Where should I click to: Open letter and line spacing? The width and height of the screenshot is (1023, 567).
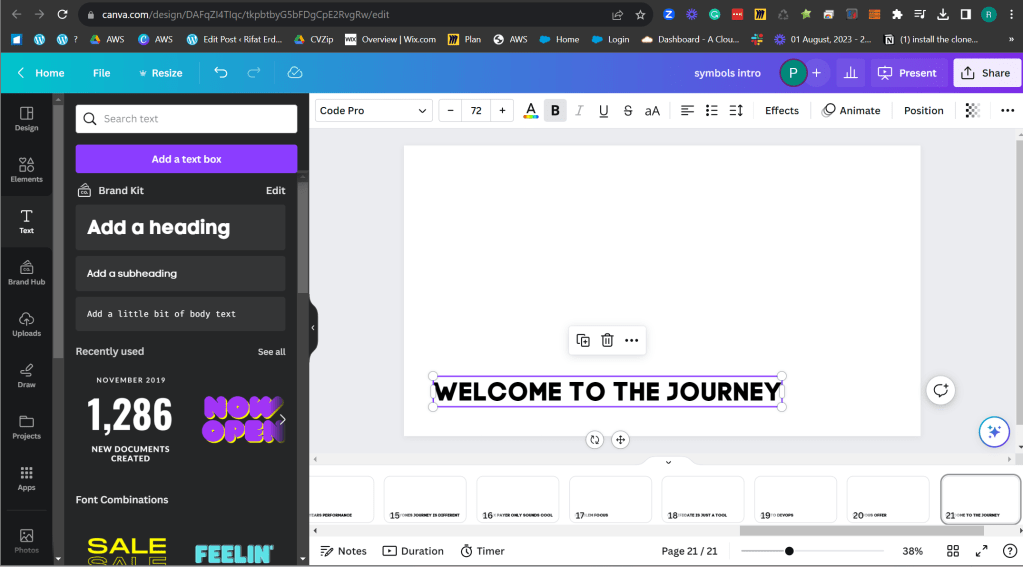[736, 111]
